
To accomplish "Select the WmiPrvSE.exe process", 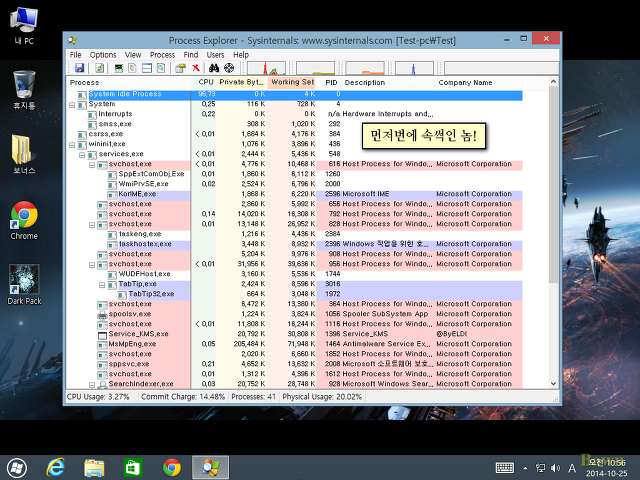I will point(294,184).
